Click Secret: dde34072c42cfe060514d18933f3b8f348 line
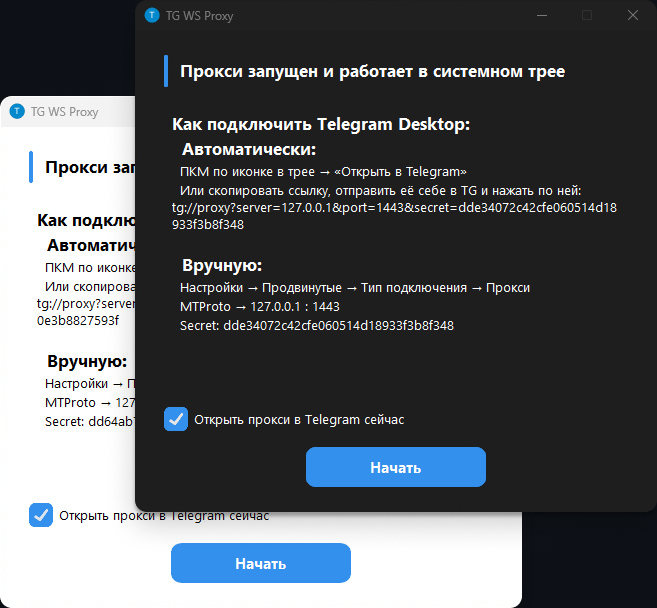The width and height of the screenshot is (657, 608). [317, 326]
